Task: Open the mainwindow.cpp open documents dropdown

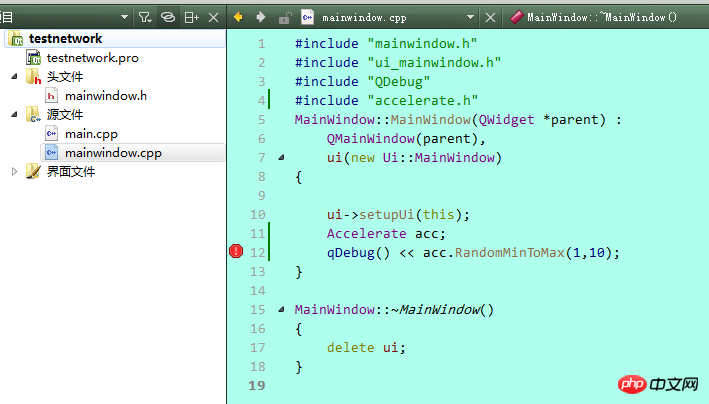Action: (470, 17)
